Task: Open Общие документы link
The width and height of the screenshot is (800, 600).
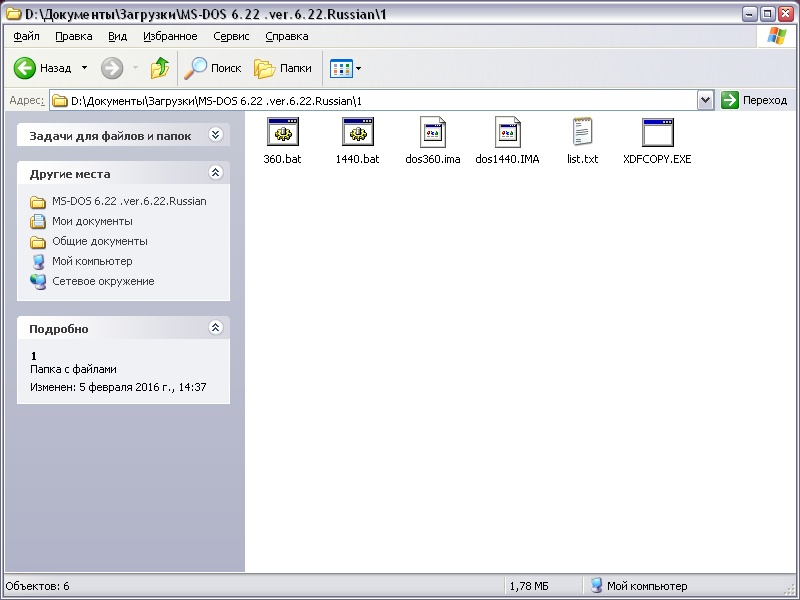Action: click(x=100, y=241)
